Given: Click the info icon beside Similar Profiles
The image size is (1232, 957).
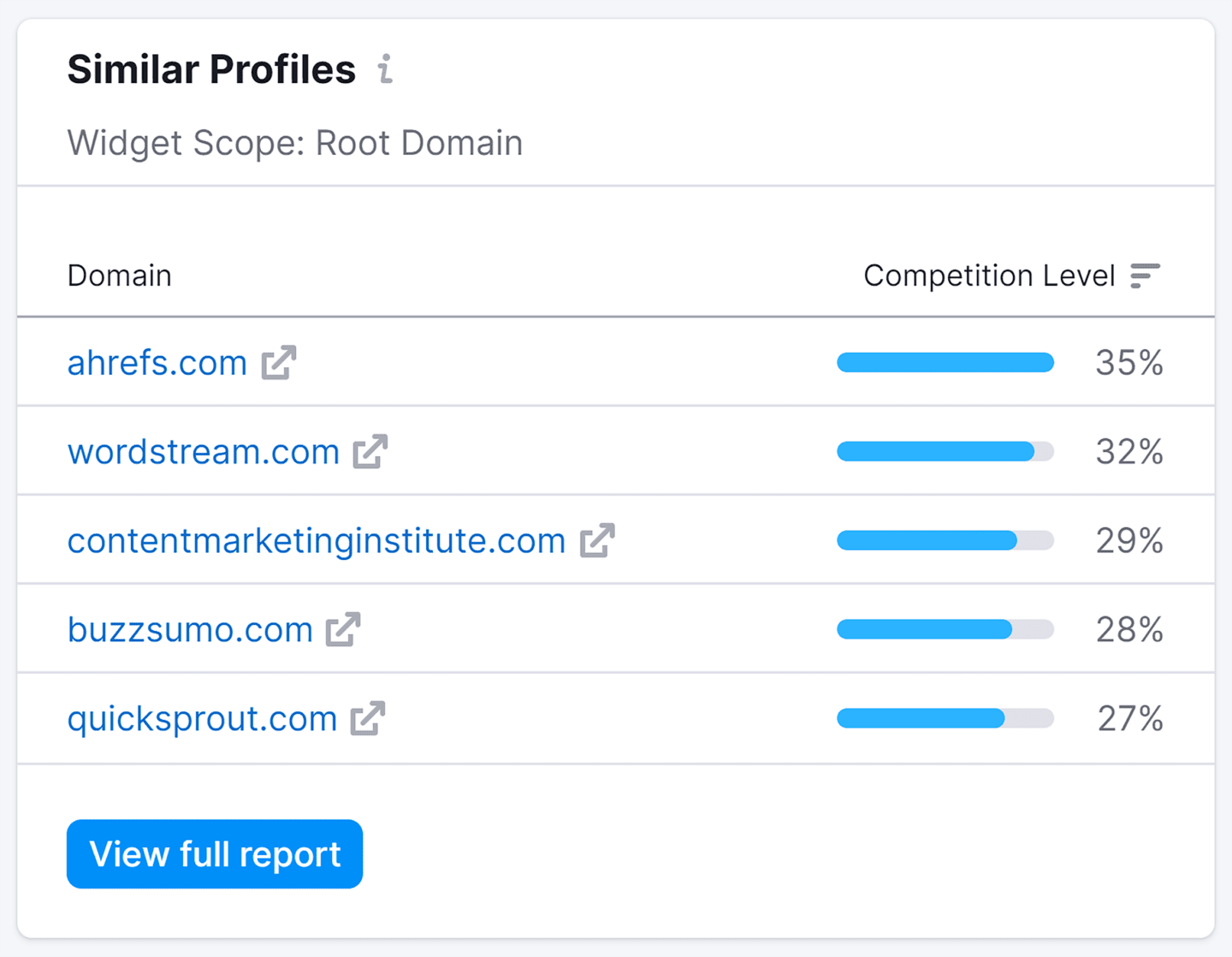Looking at the screenshot, I should coord(385,68).
